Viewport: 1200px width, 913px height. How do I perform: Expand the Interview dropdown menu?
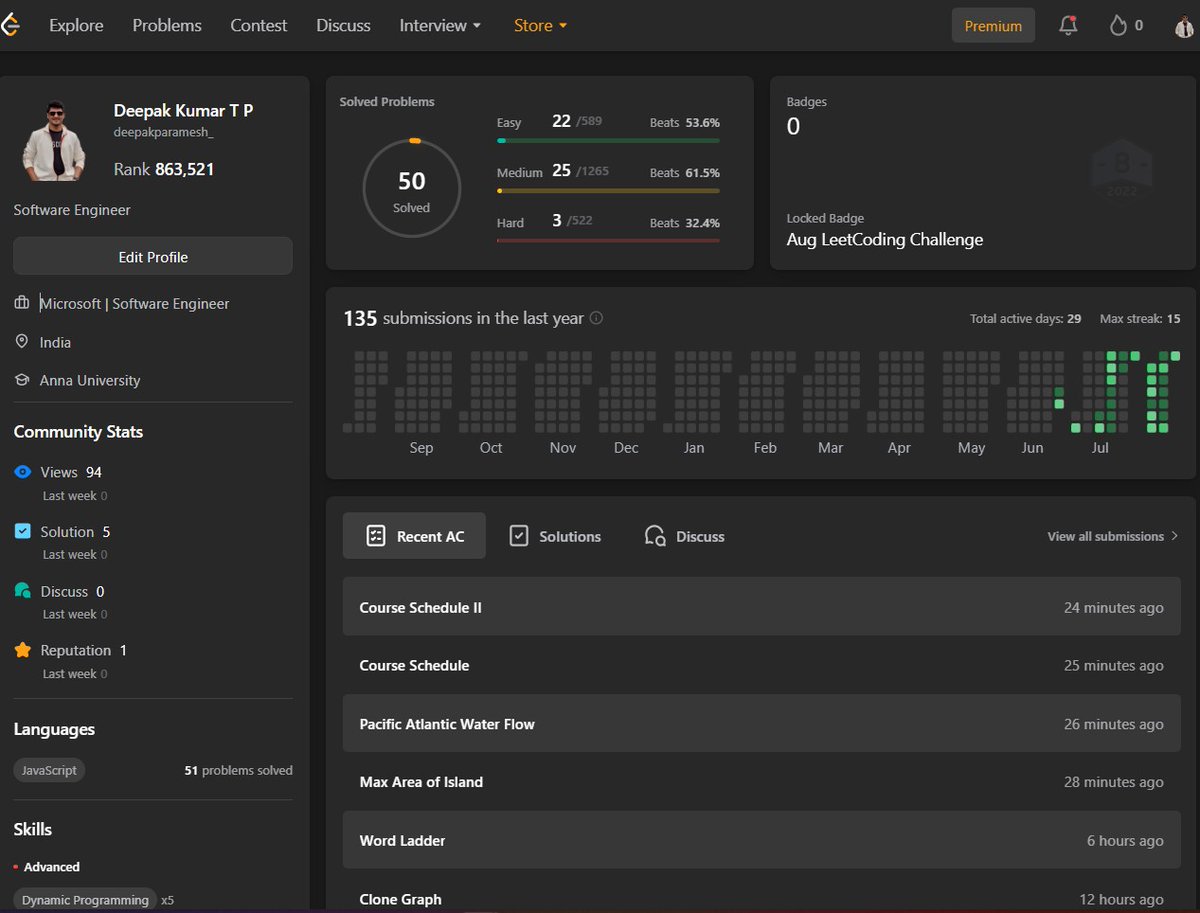coord(440,25)
